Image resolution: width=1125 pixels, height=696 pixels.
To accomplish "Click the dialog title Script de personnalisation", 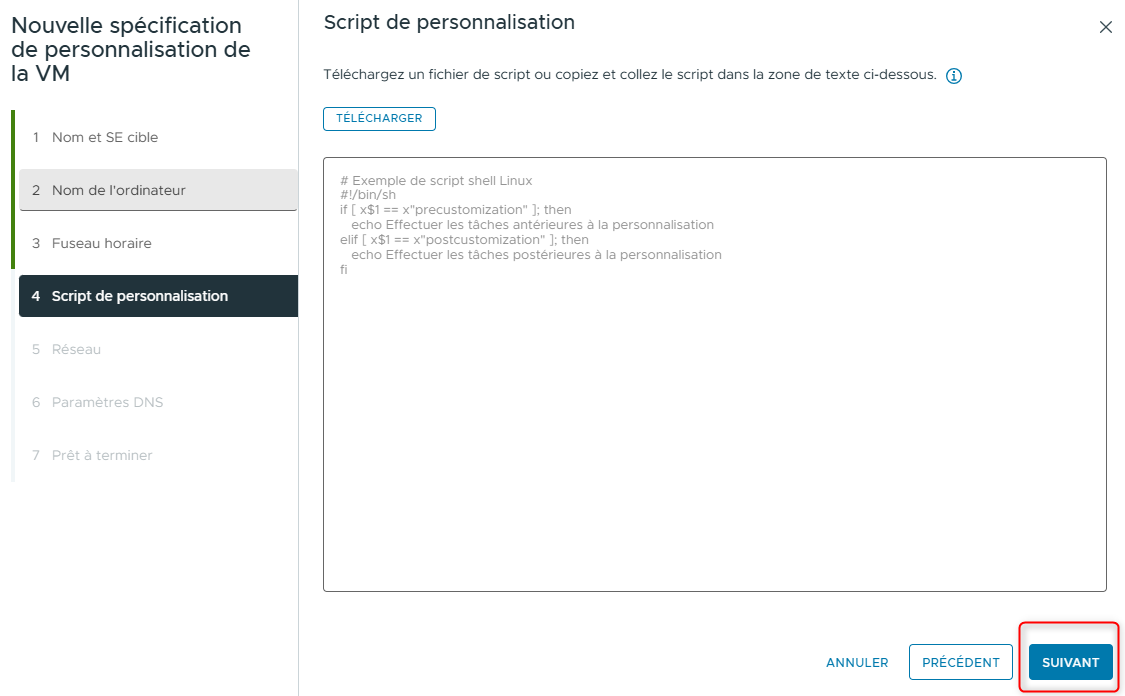I will pos(448,21).
